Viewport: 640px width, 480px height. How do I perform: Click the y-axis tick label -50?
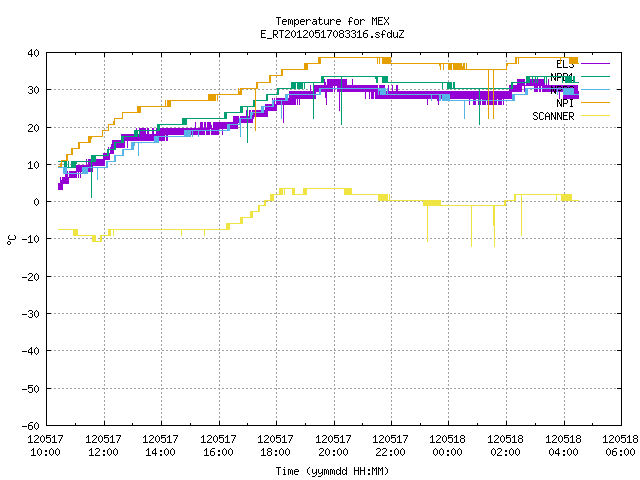(x=31, y=389)
